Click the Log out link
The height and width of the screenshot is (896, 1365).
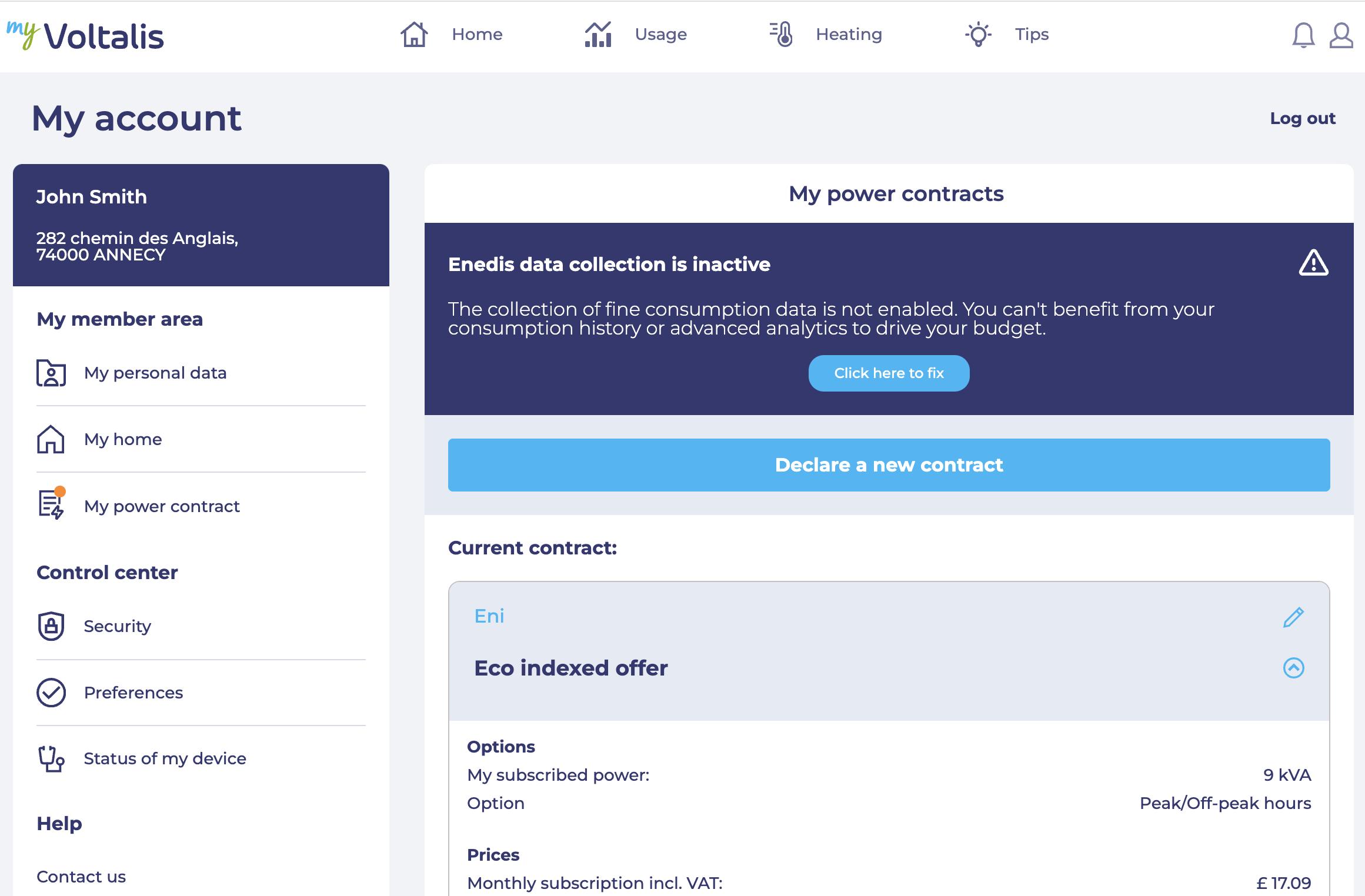coord(1302,118)
